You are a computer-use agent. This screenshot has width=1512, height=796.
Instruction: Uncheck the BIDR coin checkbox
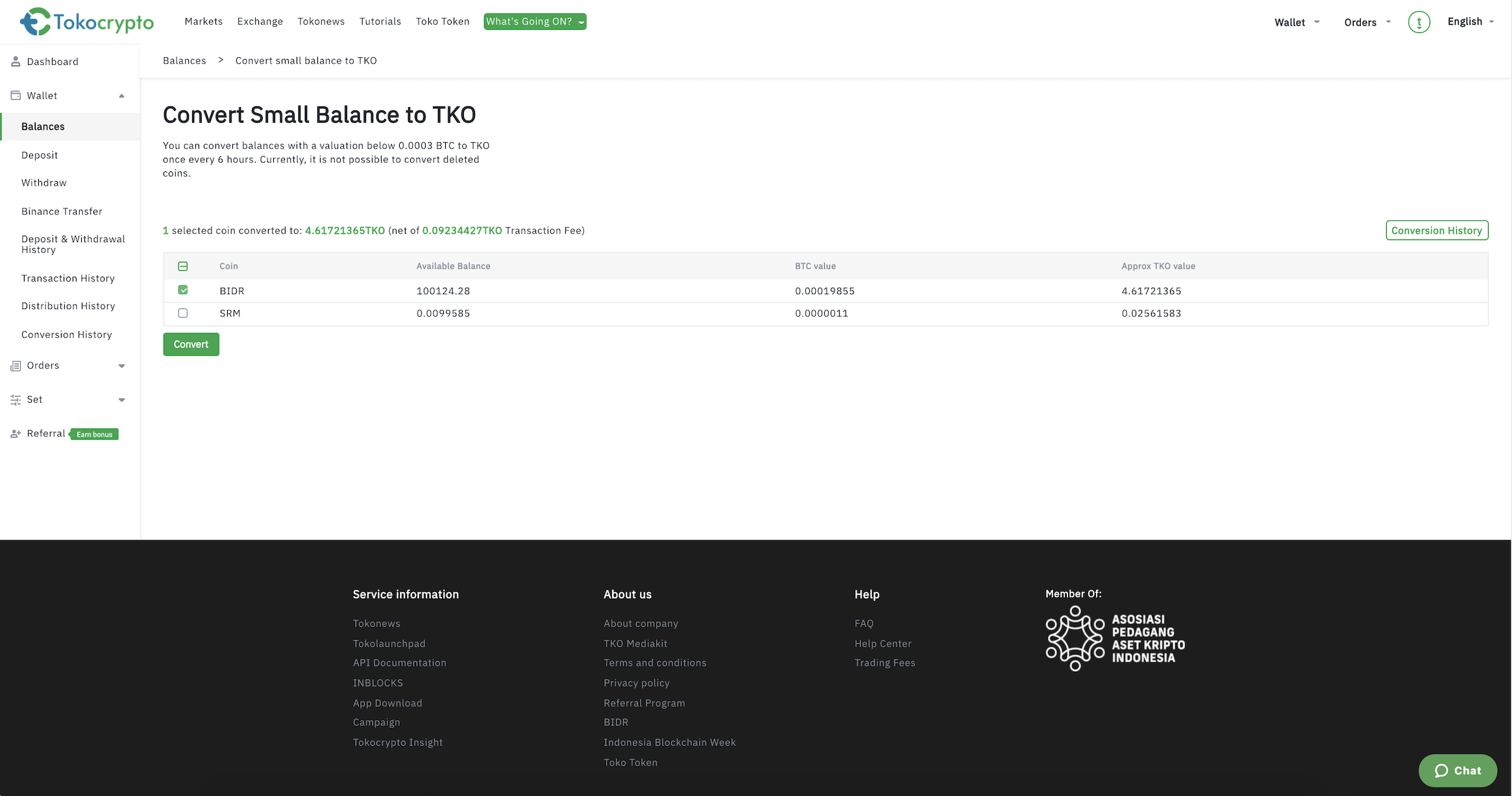pyautogui.click(x=182, y=290)
